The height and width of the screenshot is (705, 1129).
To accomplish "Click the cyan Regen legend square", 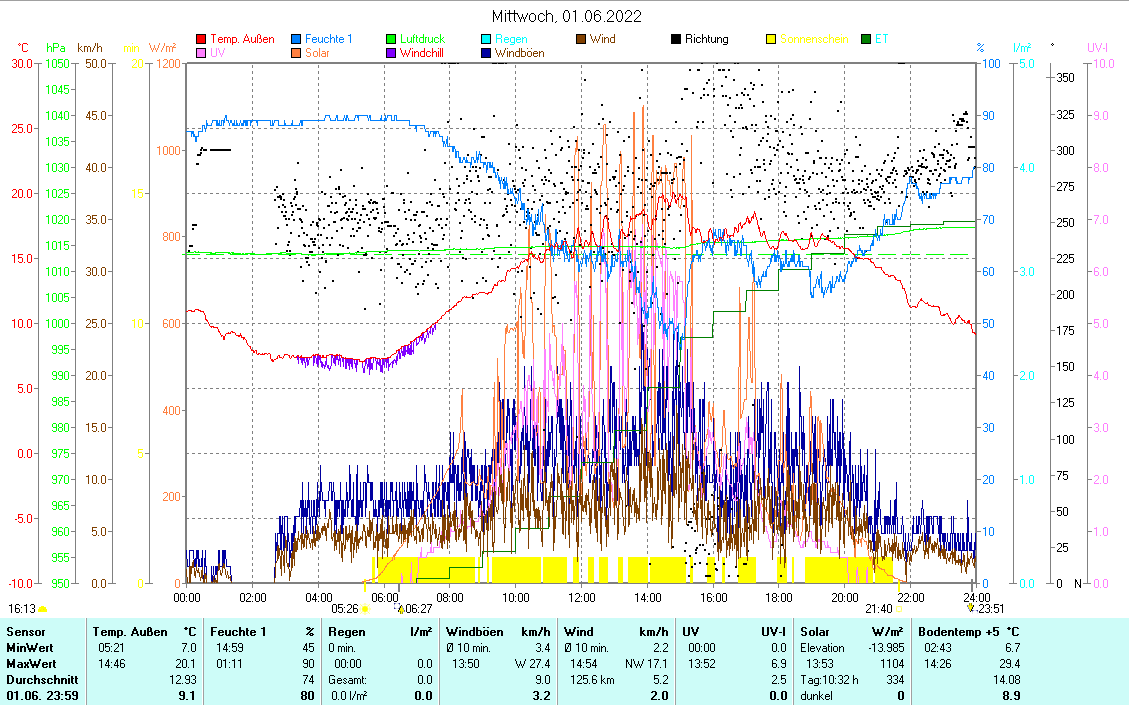I will click(x=486, y=40).
